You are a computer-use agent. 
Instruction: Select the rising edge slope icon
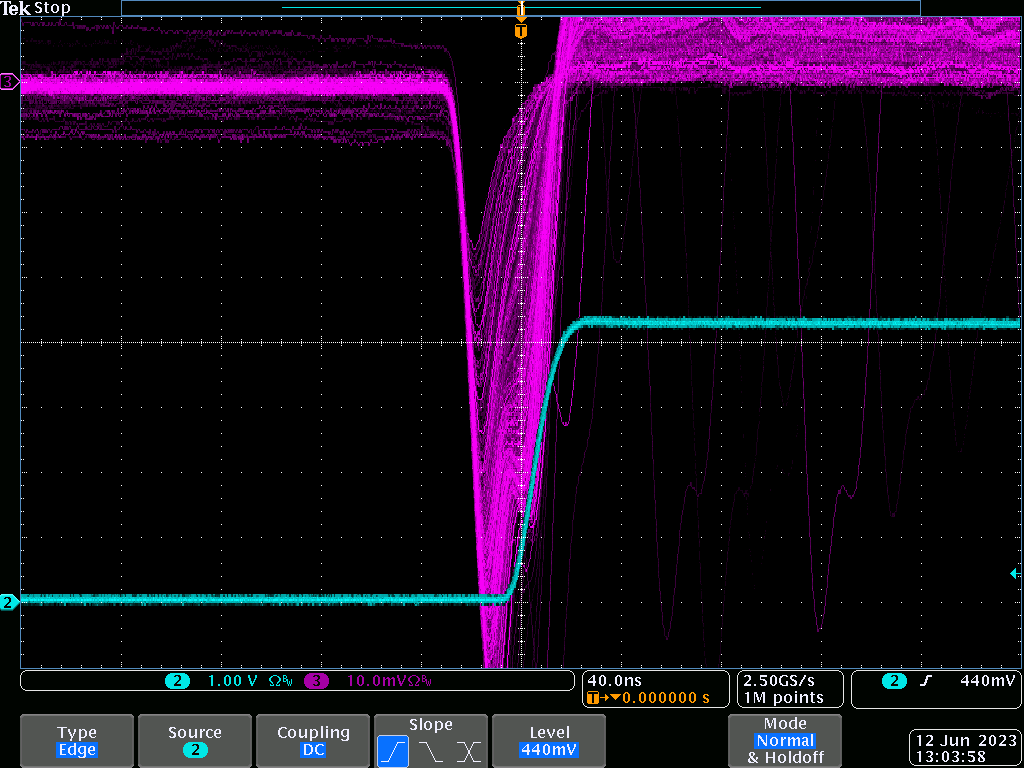[393, 751]
